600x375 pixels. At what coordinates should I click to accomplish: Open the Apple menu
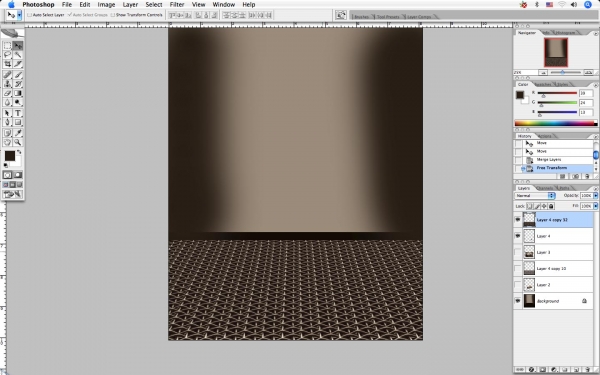click(11, 5)
